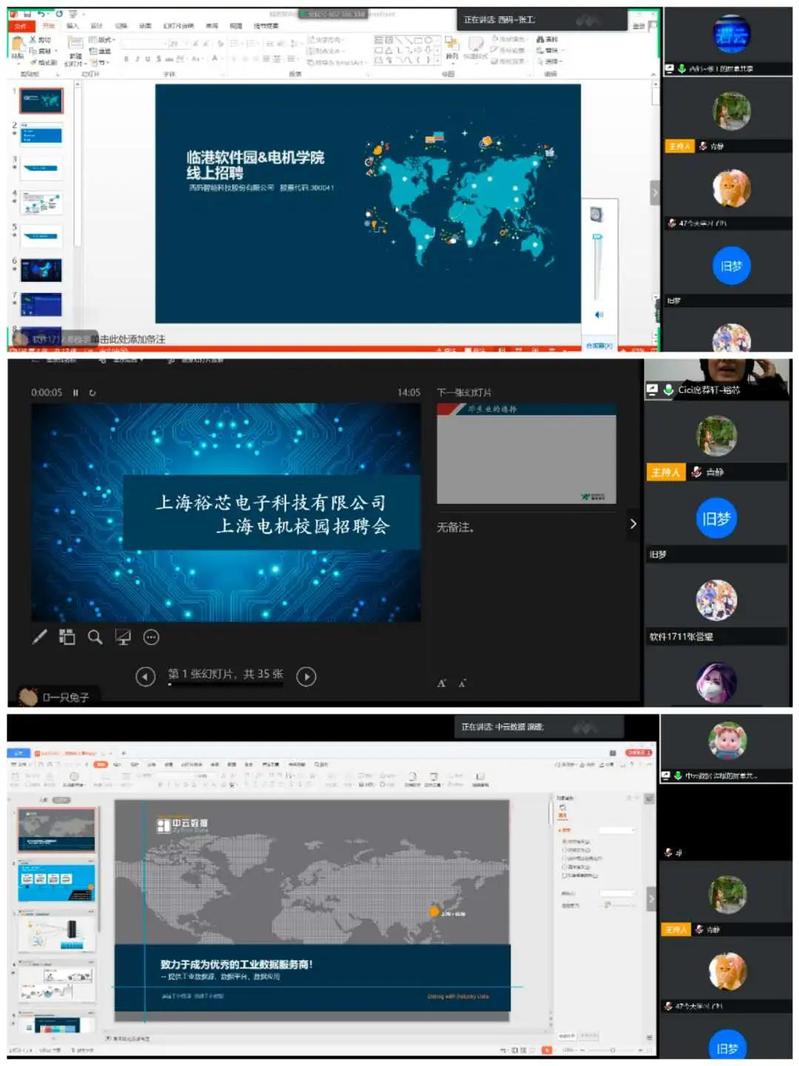
Task: Open more slideshow options ellipsis button
Action: [x=151, y=637]
